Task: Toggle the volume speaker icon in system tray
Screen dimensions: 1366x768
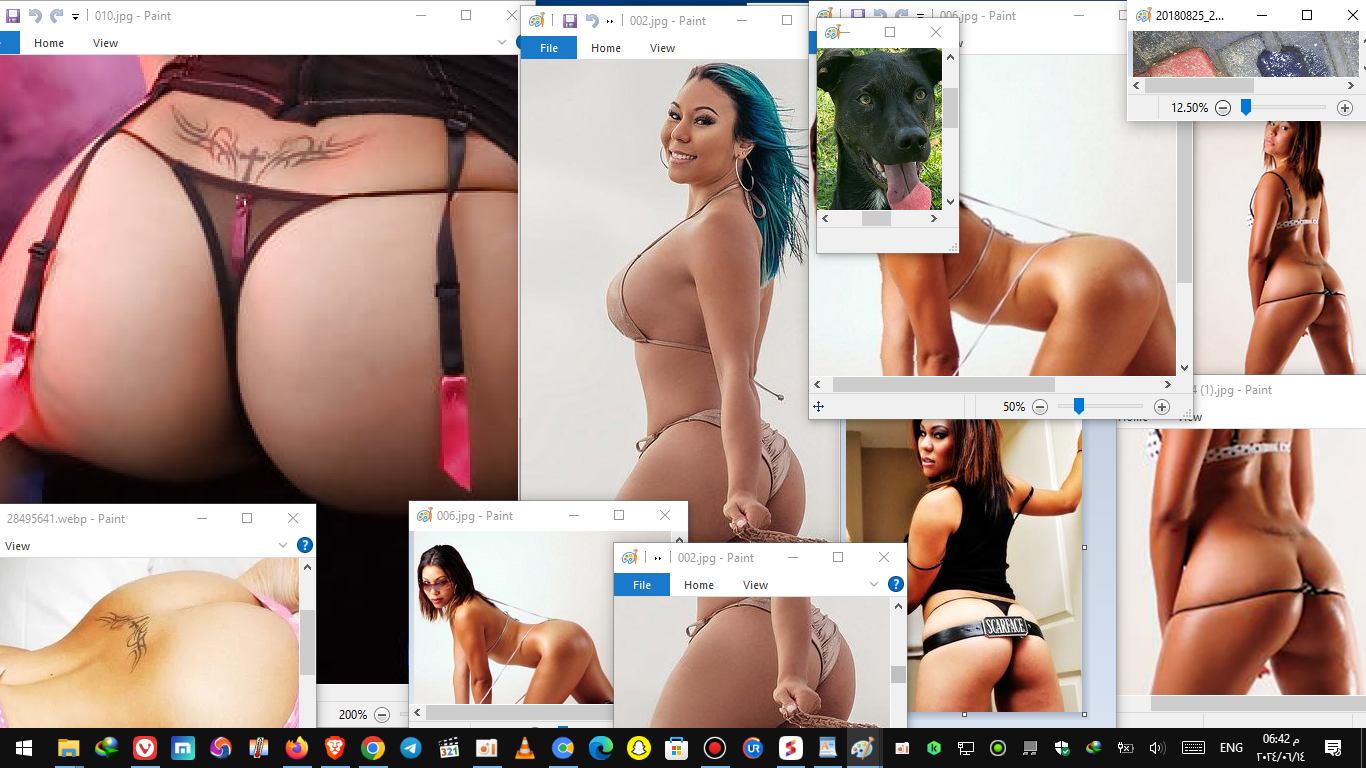Action: click(x=1157, y=748)
